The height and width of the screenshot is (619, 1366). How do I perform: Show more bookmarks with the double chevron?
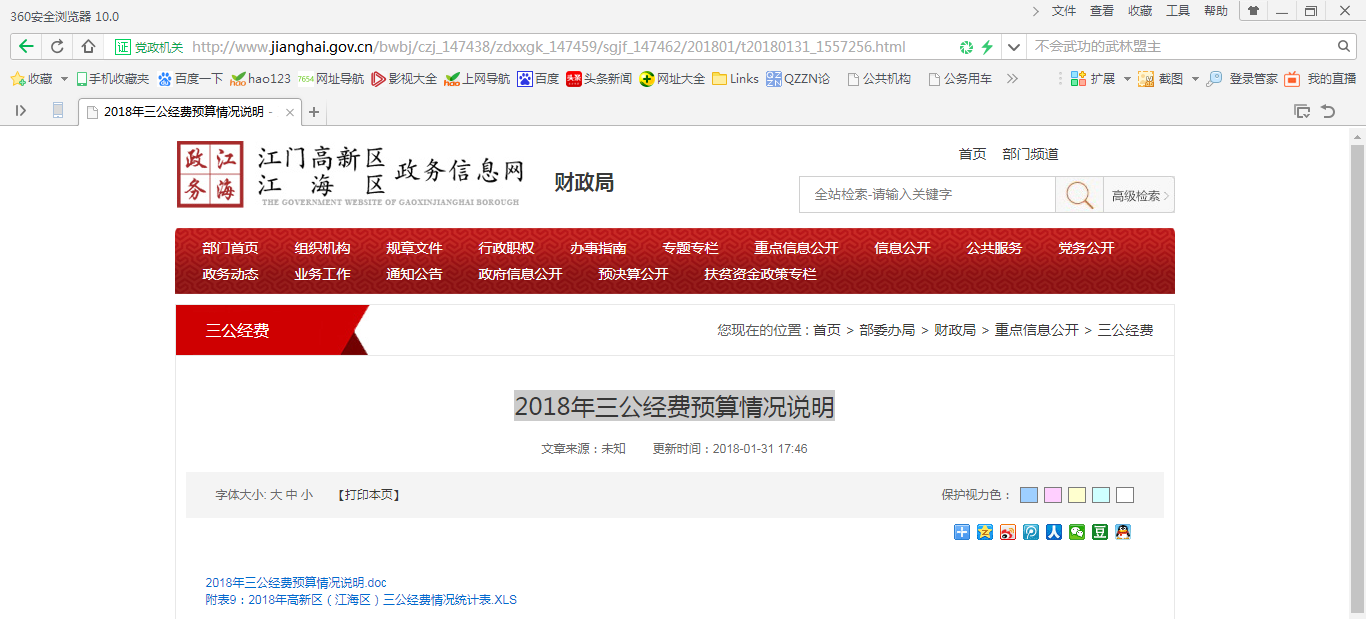1012,78
